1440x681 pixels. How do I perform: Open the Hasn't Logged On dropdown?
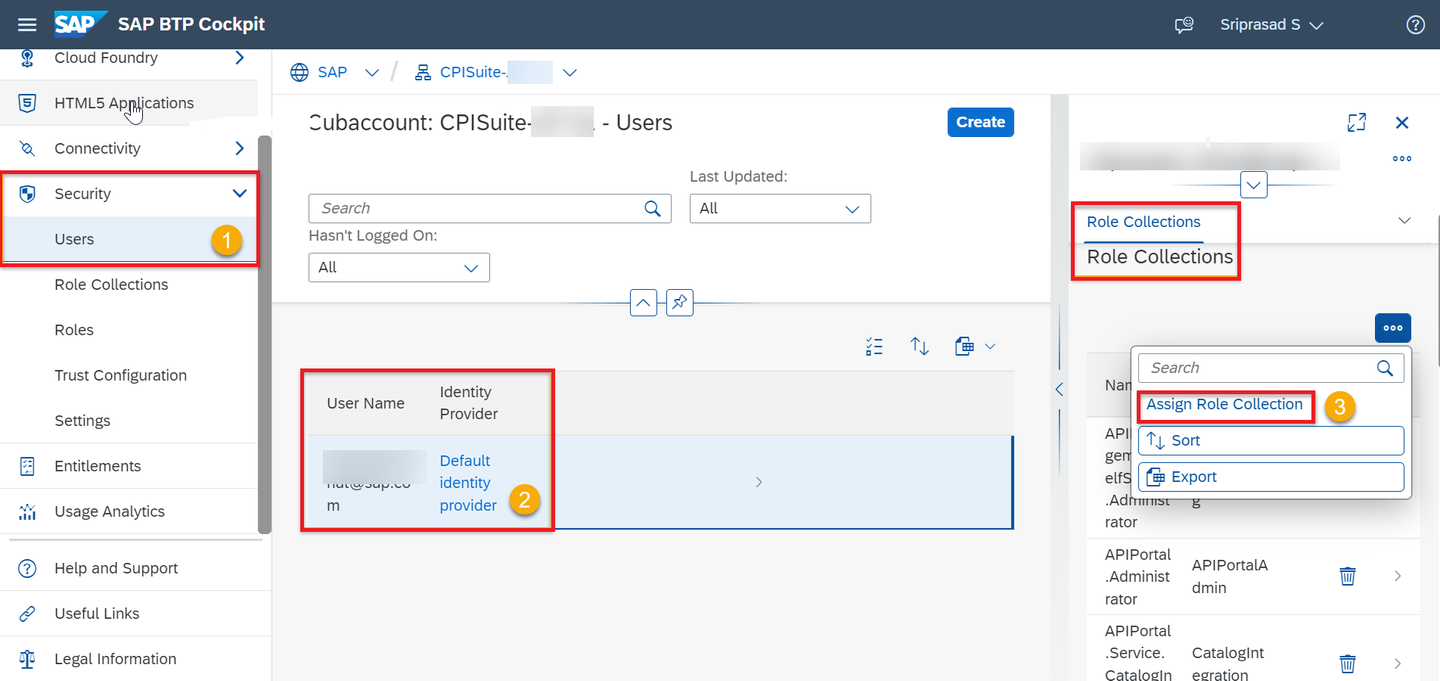(x=399, y=267)
